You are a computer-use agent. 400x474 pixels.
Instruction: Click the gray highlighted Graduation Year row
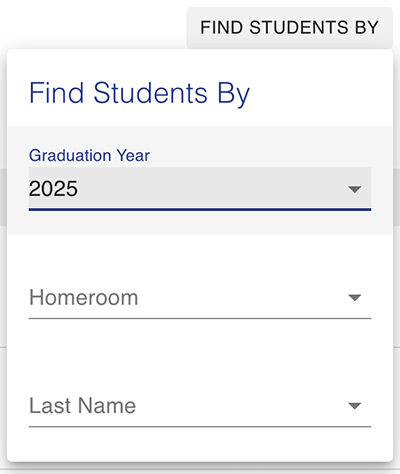[200, 180]
